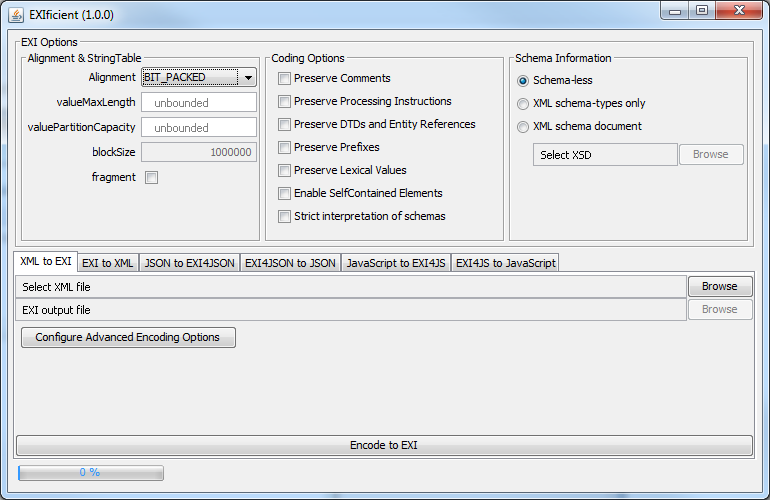770x500 pixels.
Task: Browse for the XML input file
Action: (720, 286)
